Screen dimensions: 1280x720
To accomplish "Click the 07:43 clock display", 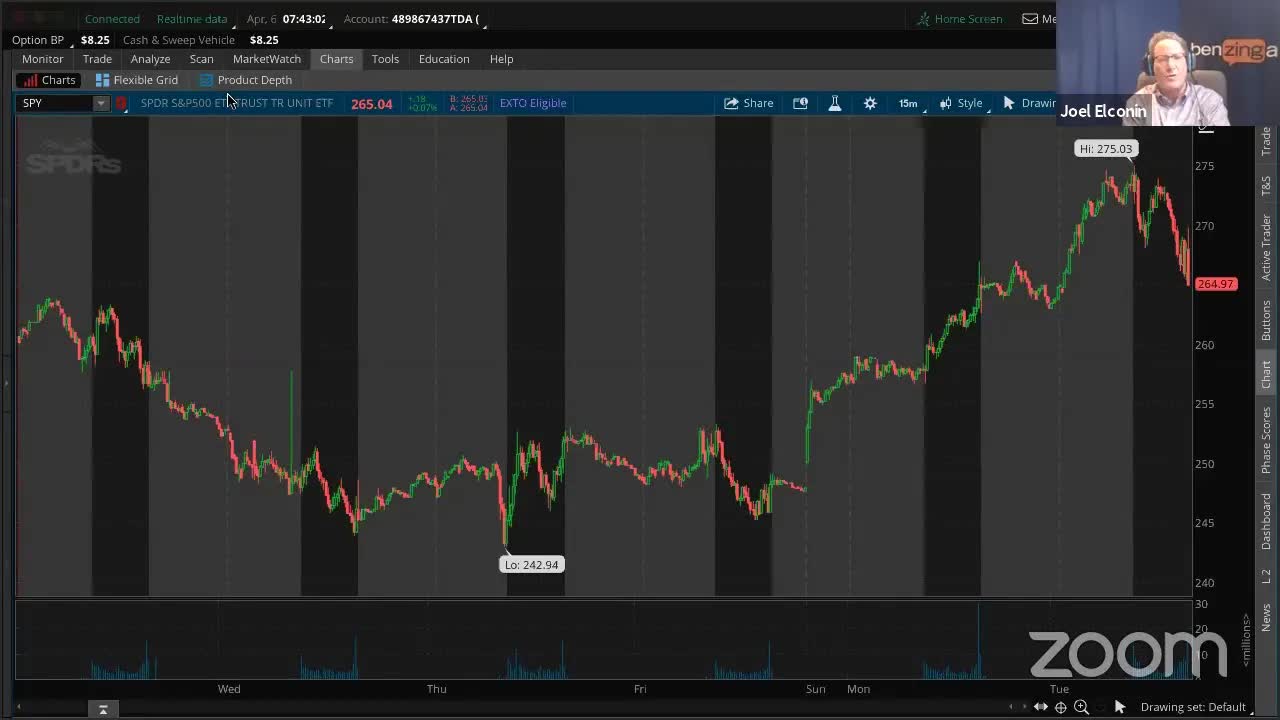I will click(x=304, y=19).
